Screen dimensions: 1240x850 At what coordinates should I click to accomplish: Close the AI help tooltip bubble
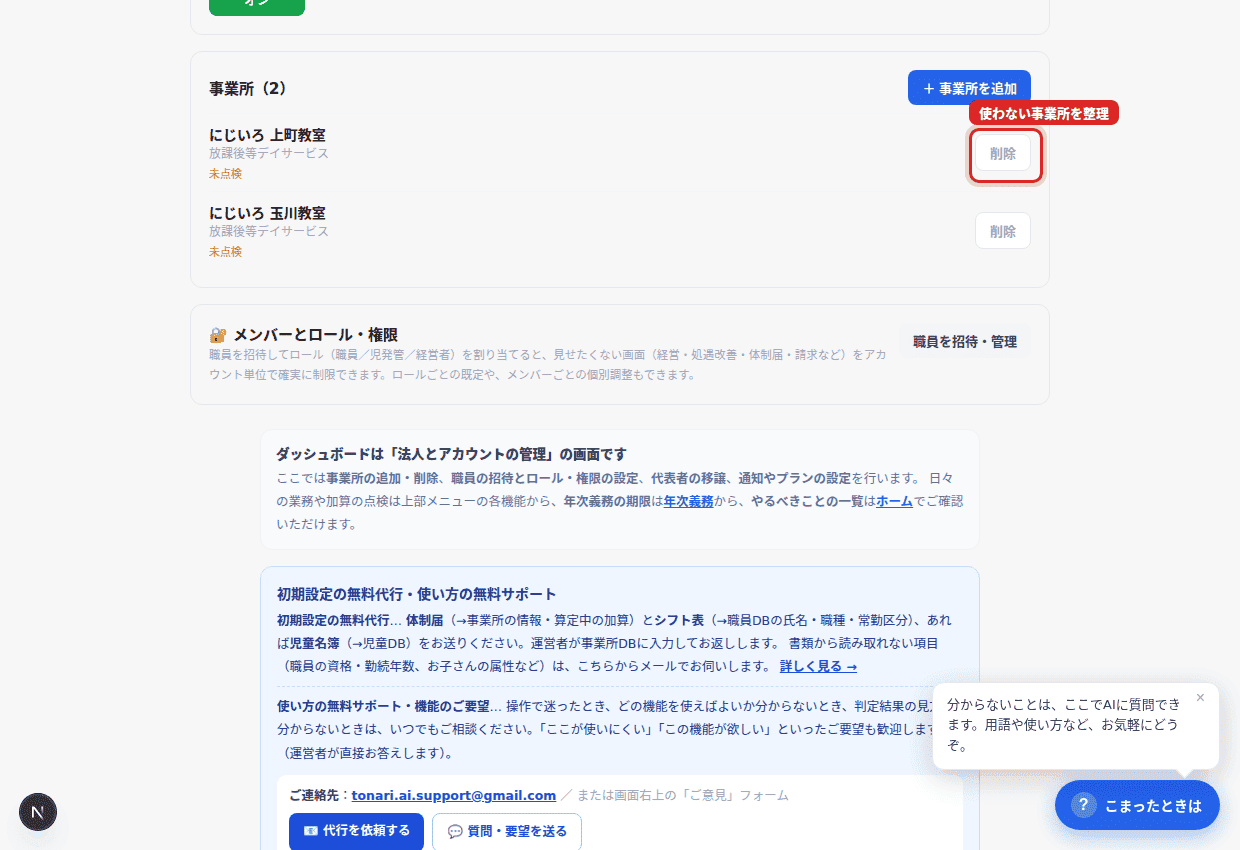coord(1200,698)
